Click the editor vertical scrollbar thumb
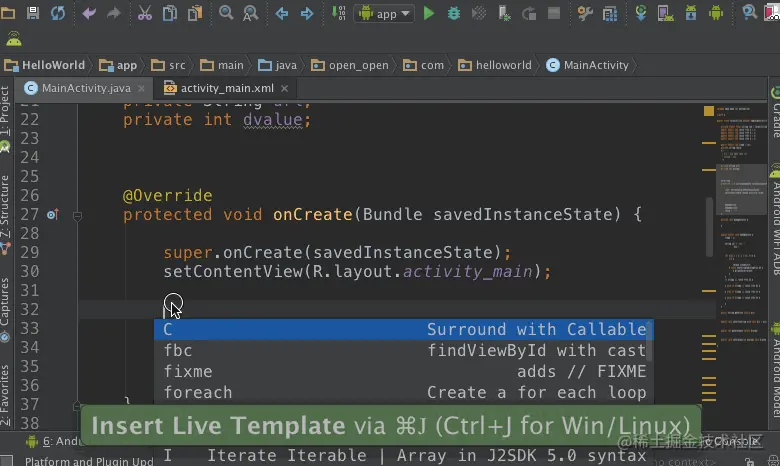This screenshot has height=466, width=780. click(709, 227)
